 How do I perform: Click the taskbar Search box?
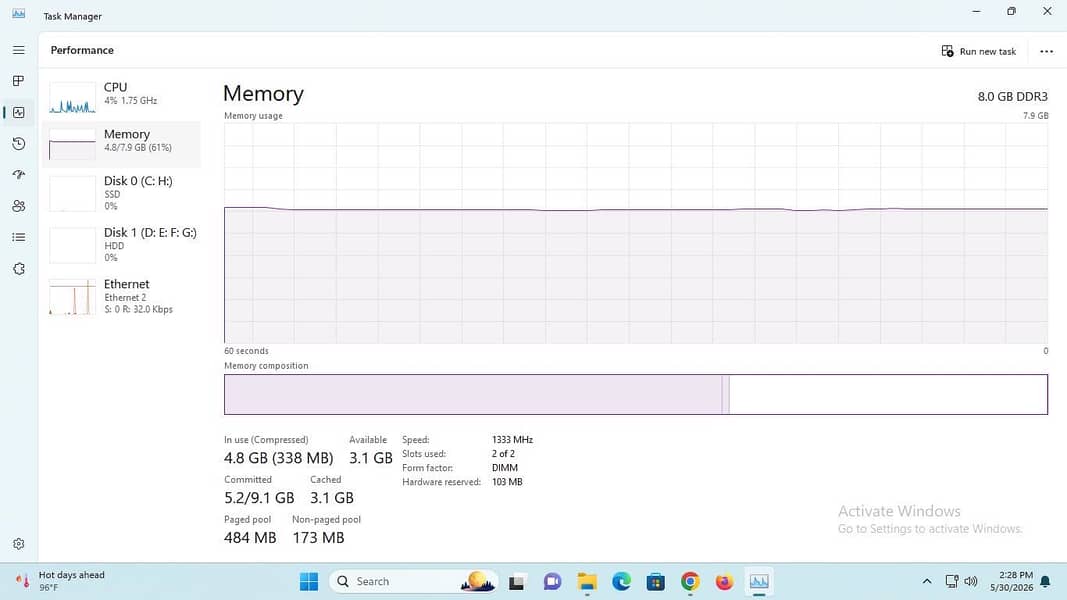(x=414, y=582)
